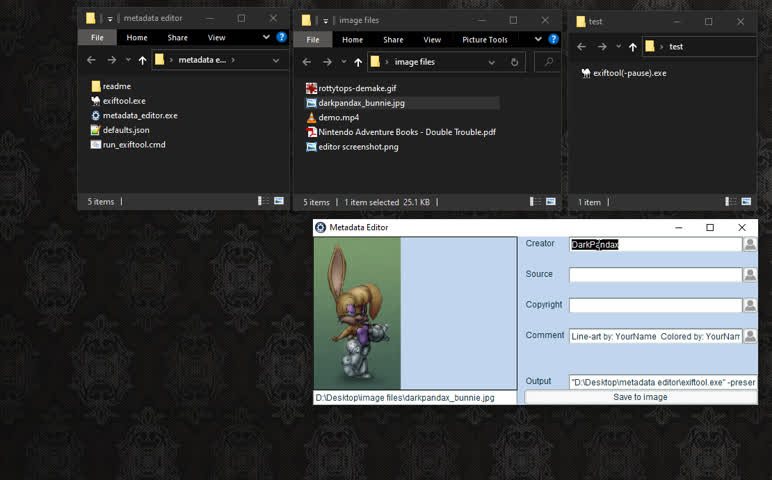This screenshot has height=480, width=772.
Task: Open the Share tab in metadata editor window
Action: click(x=177, y=38)
